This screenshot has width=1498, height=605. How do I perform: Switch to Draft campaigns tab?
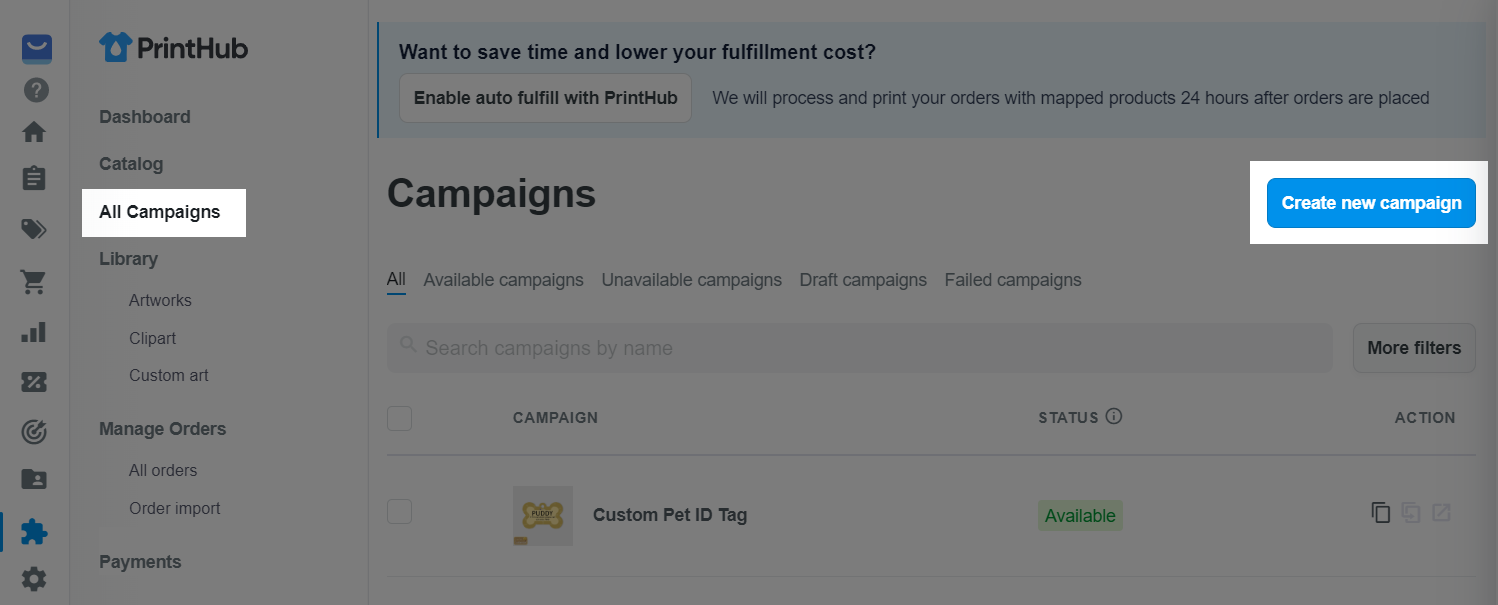(x=863, y=280)
